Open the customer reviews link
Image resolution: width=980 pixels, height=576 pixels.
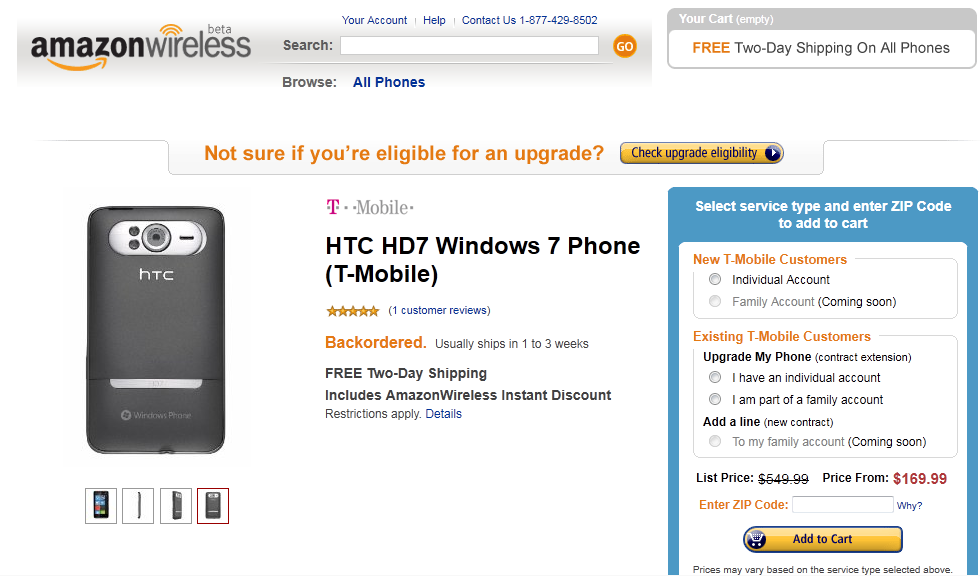tap(439, 310)
